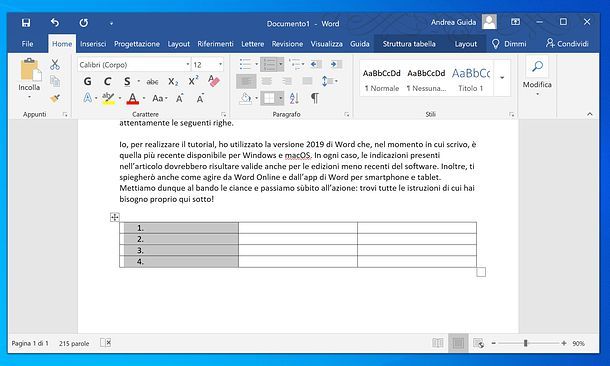Switch to the Progettazione tab
Screen dimensions: 610x366
point(137,44)
